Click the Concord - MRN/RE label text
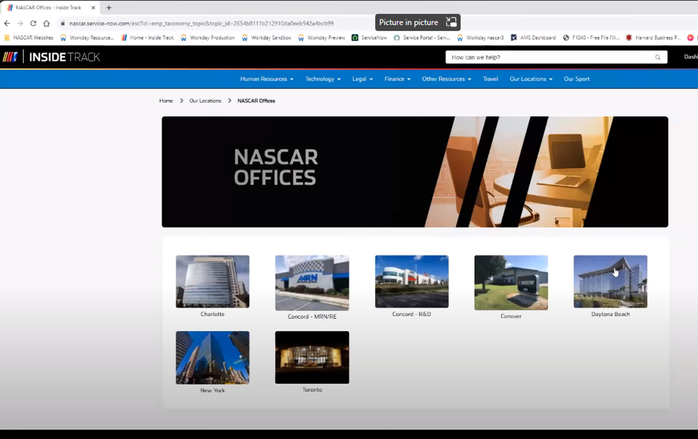This screenshot has width=698, height=439. pos(312,317)
